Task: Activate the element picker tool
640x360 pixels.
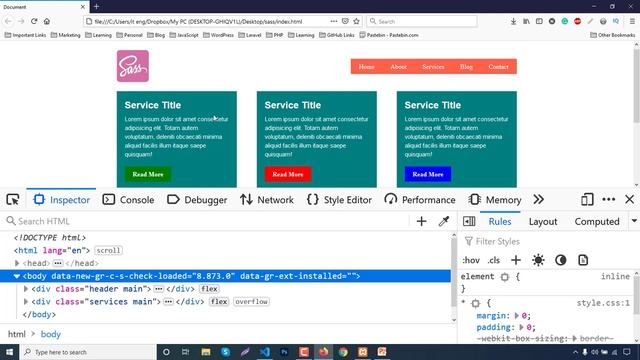Action: click(x=13, y=200)
